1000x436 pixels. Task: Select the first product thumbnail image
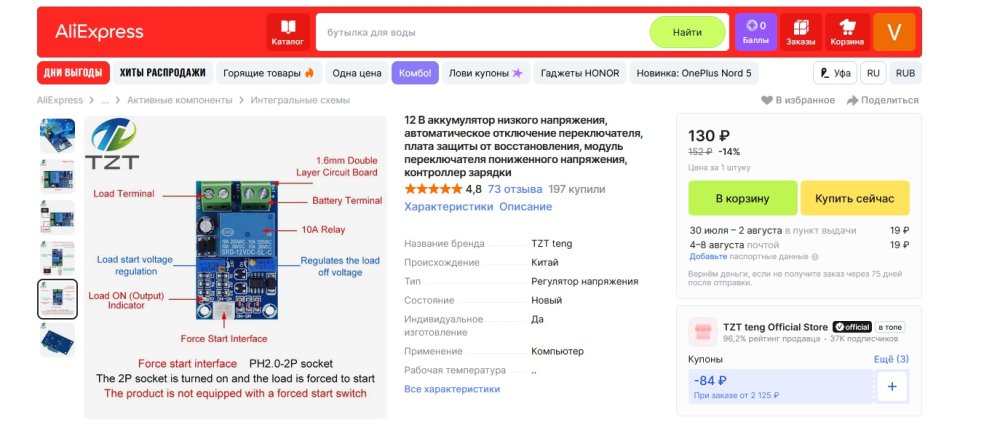coord(57,135)
